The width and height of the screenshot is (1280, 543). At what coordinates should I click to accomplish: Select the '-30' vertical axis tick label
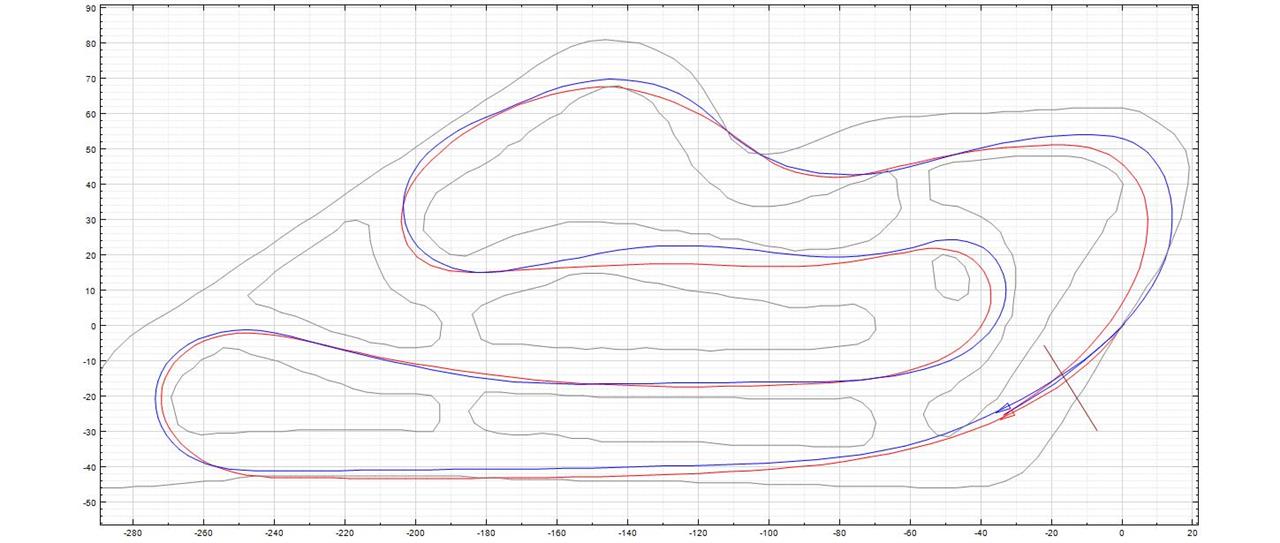(88, 432)
